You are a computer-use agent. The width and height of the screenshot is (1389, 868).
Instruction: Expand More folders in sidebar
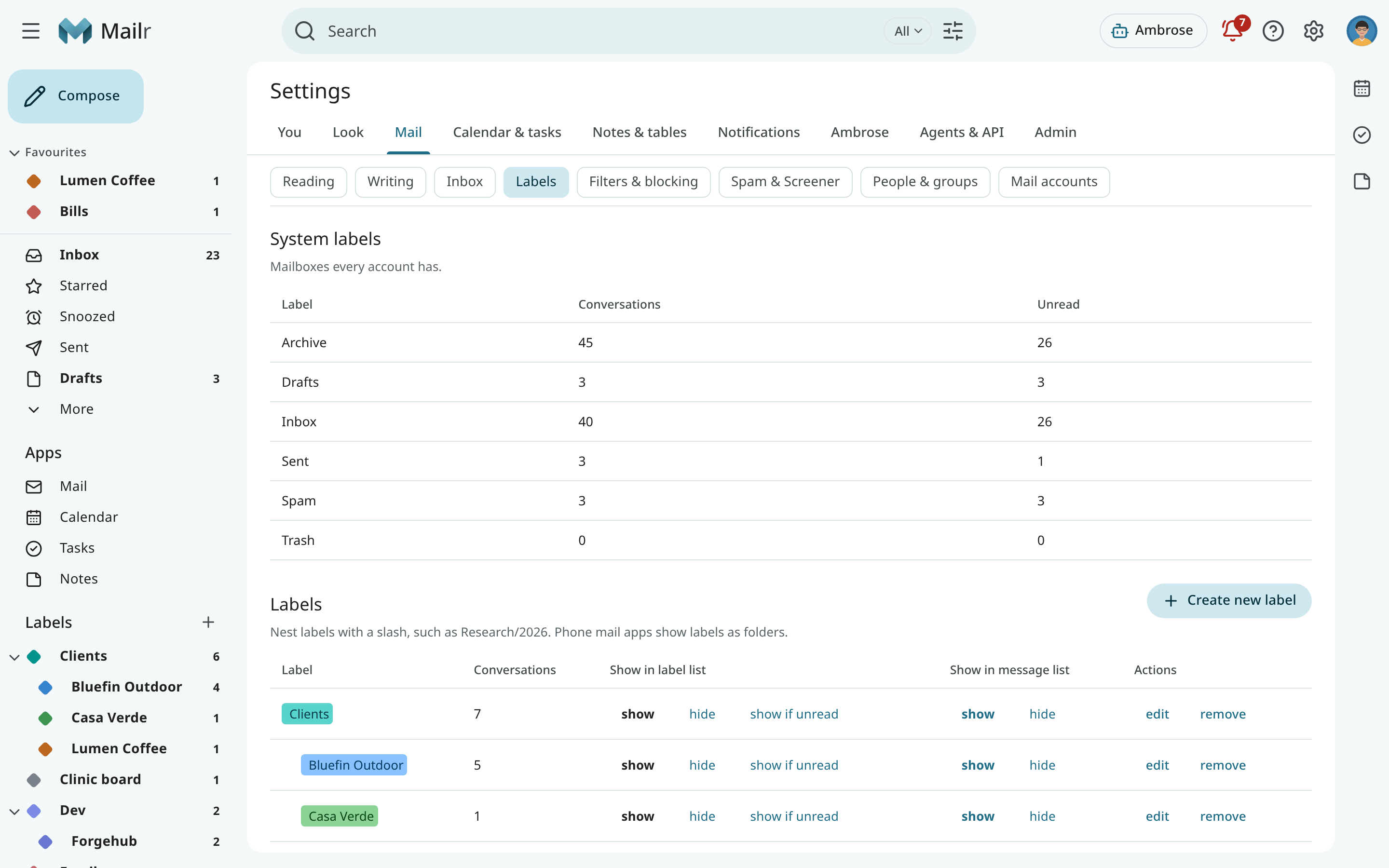[115, 409]
